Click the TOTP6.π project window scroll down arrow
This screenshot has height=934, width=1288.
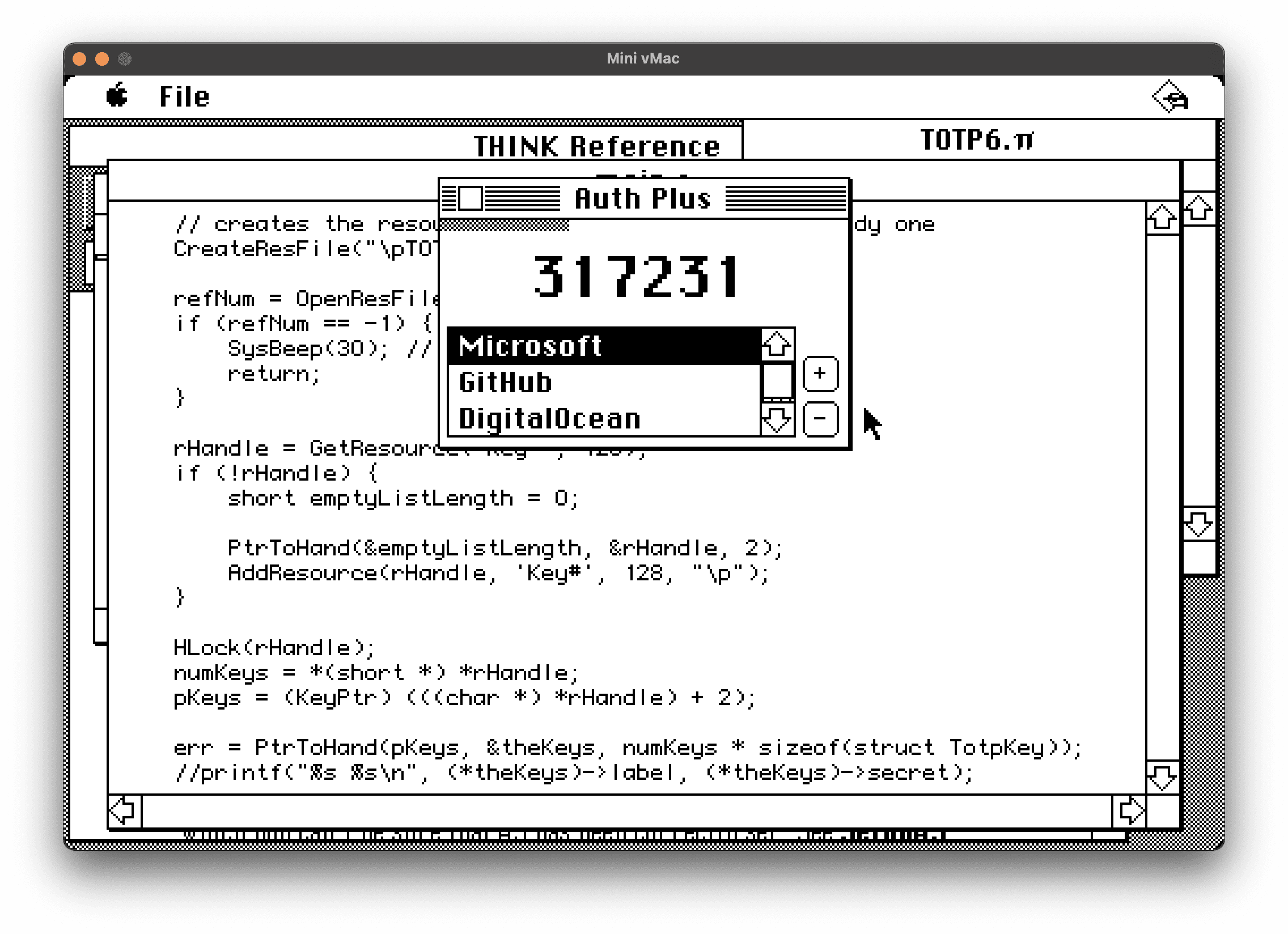point(1198,524)
